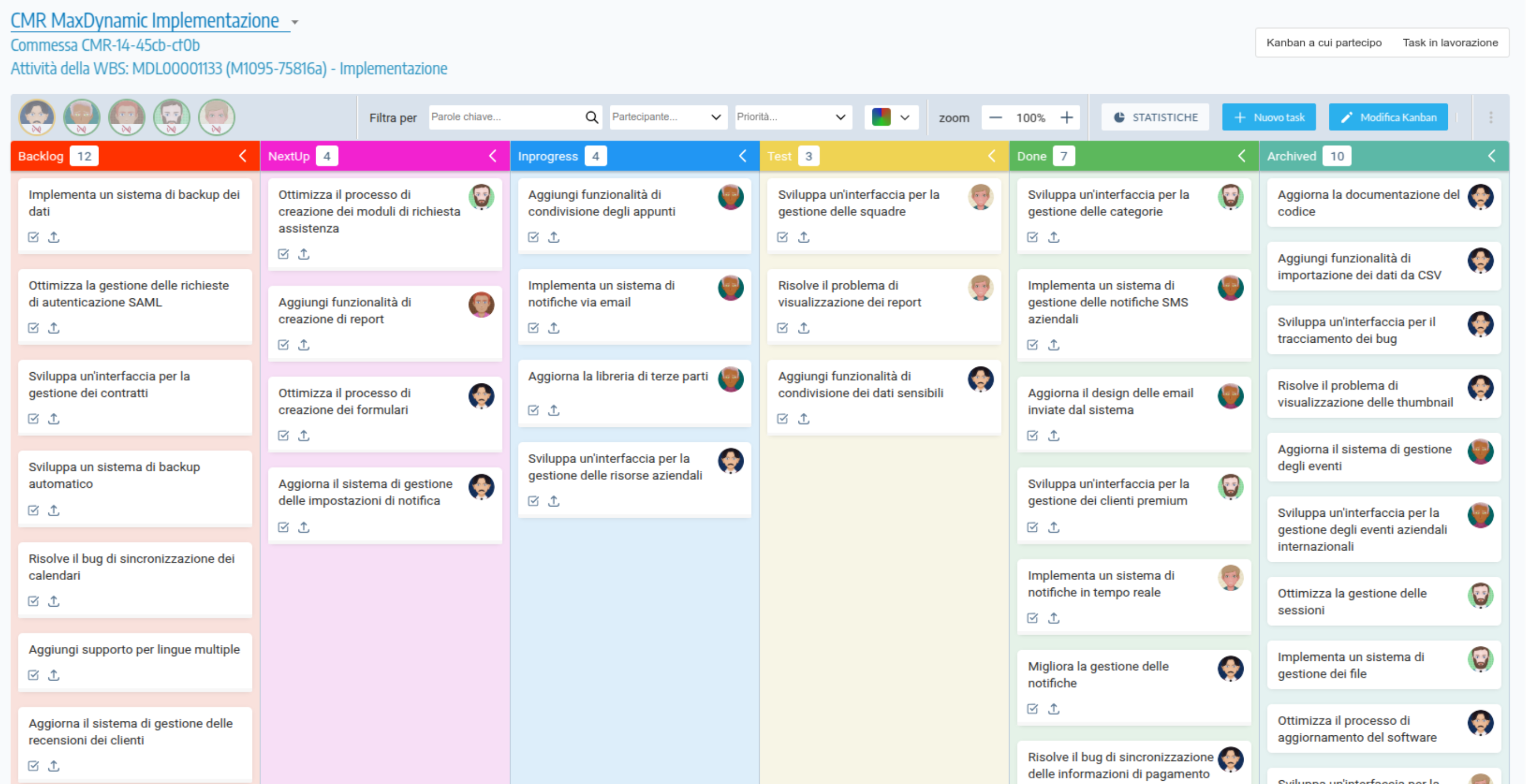Click the Done column header label

tap(1031, 156)
